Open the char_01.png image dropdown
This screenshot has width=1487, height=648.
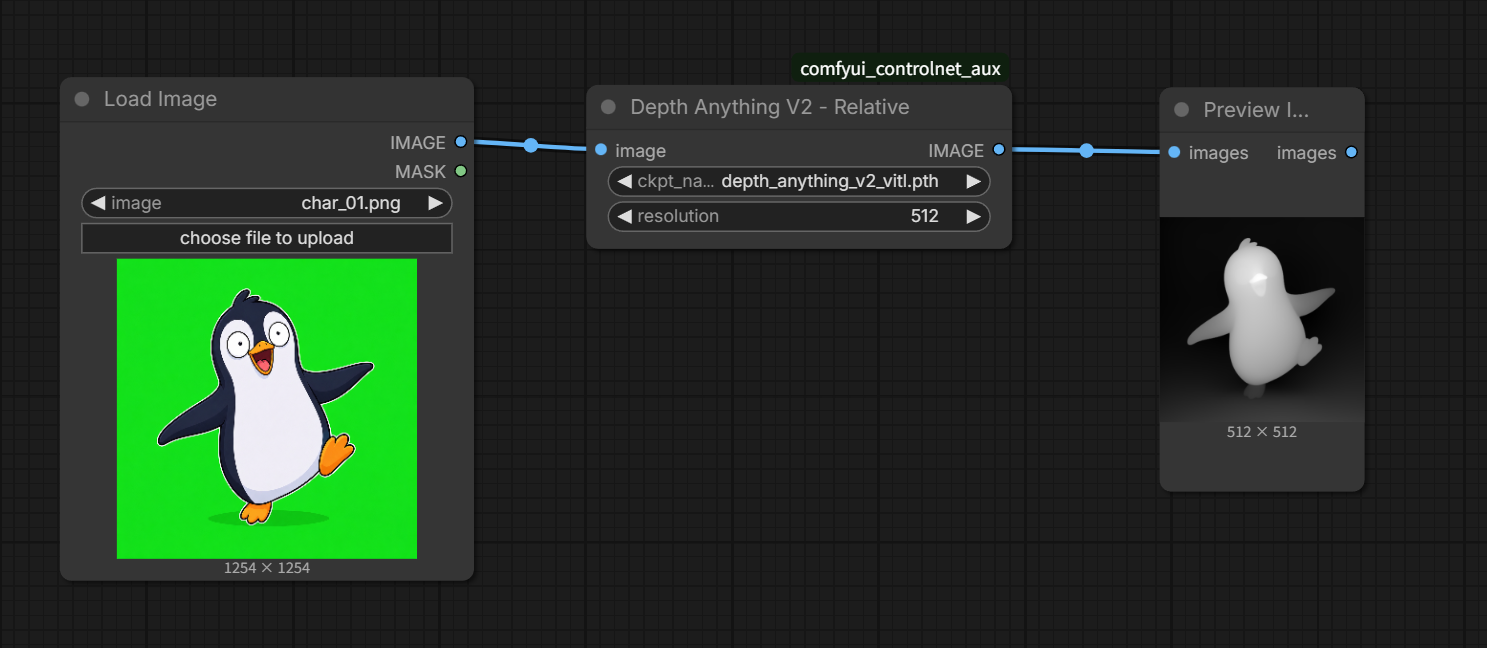click(x=267, y=203)
